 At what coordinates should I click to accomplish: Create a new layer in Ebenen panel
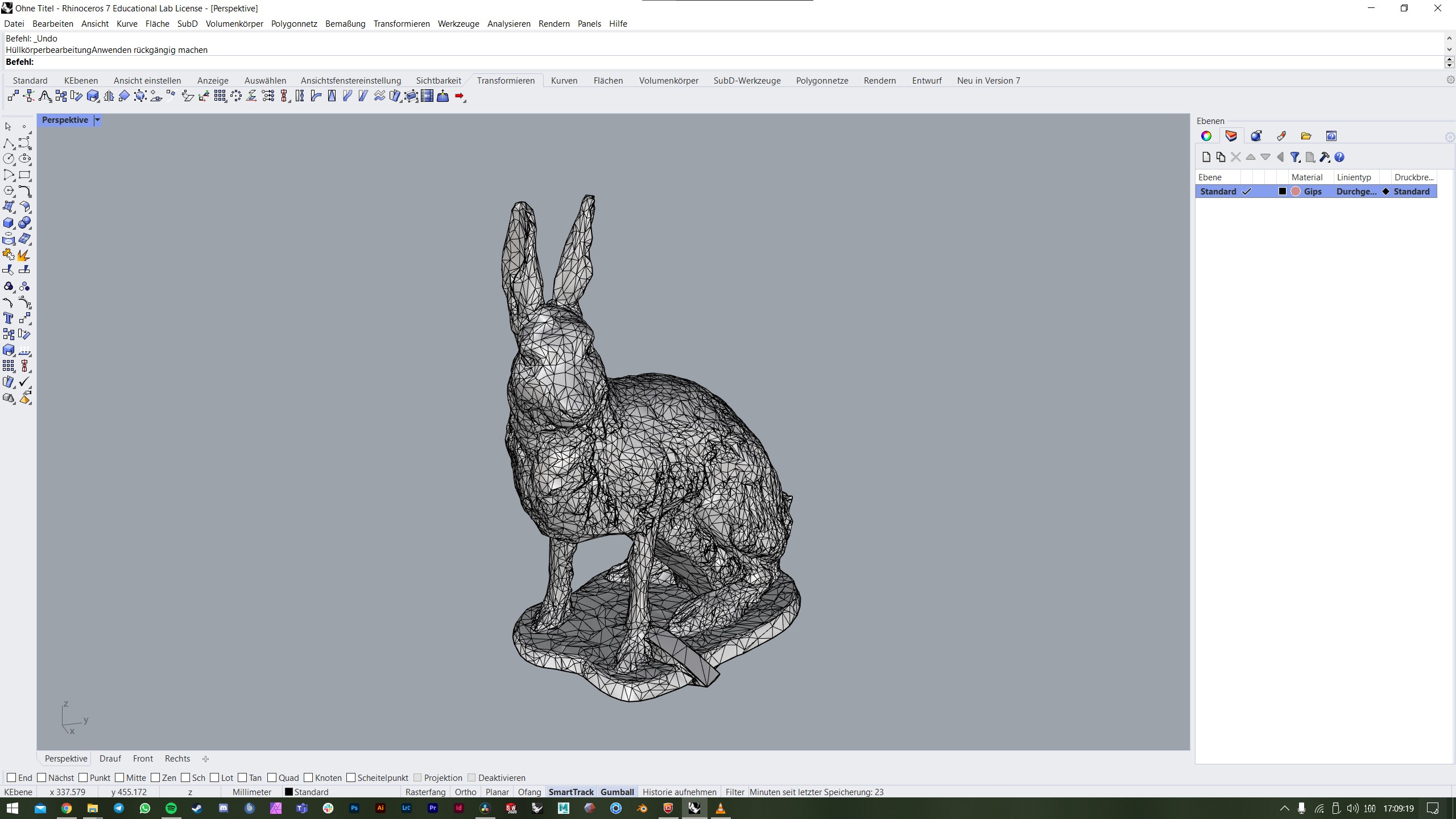pos(1206,157)
